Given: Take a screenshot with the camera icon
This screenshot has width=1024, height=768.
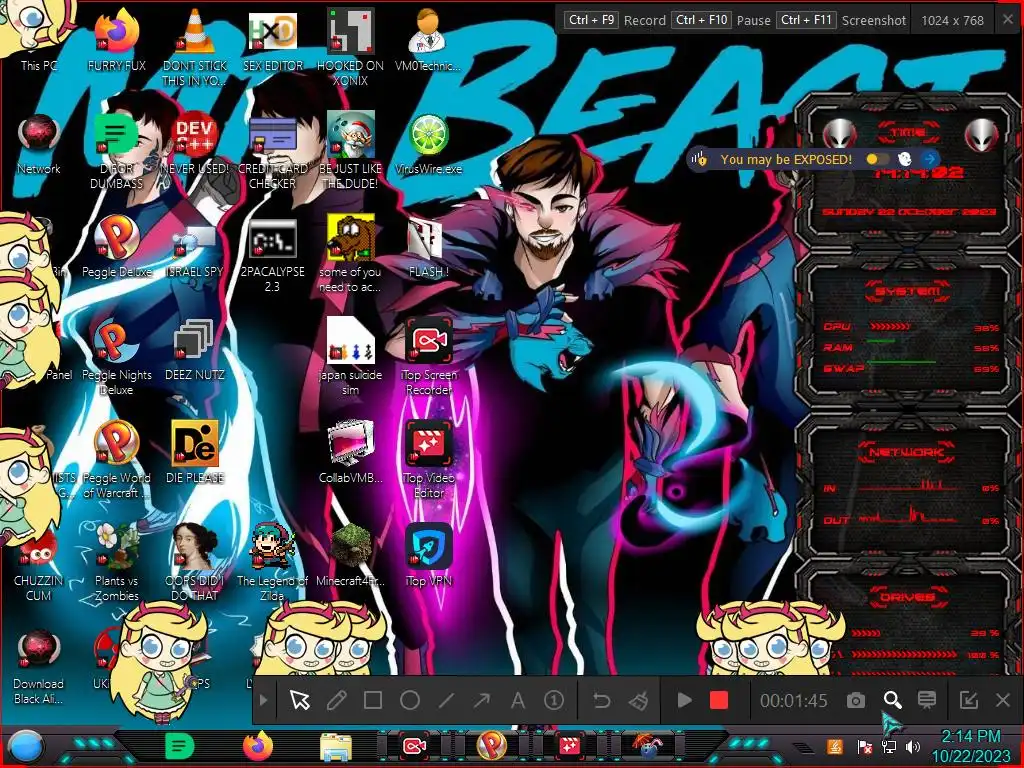Looking at the screenshot, I should (856, 701).
